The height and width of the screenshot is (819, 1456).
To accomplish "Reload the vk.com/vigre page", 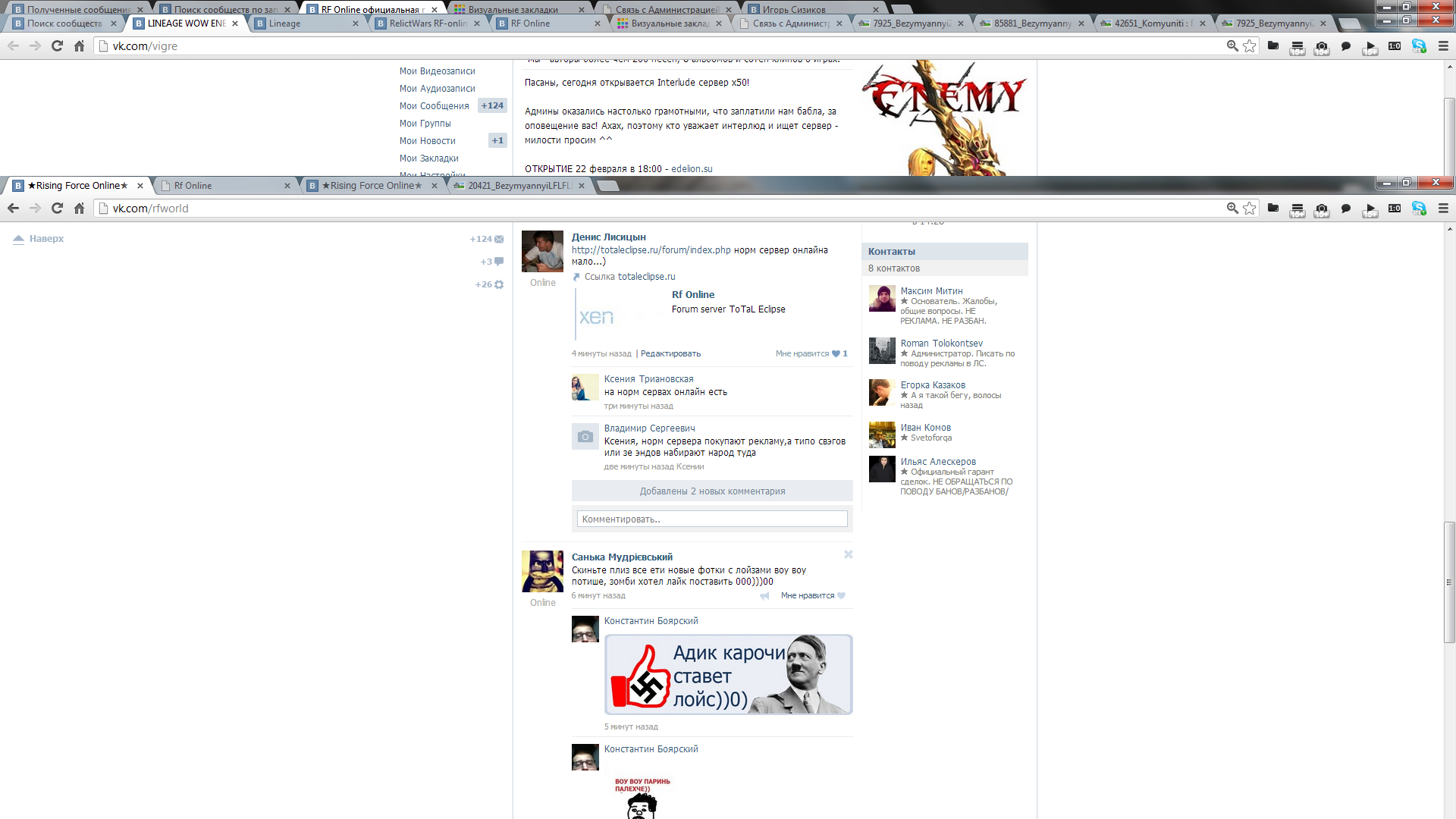I will click(57, 45).
